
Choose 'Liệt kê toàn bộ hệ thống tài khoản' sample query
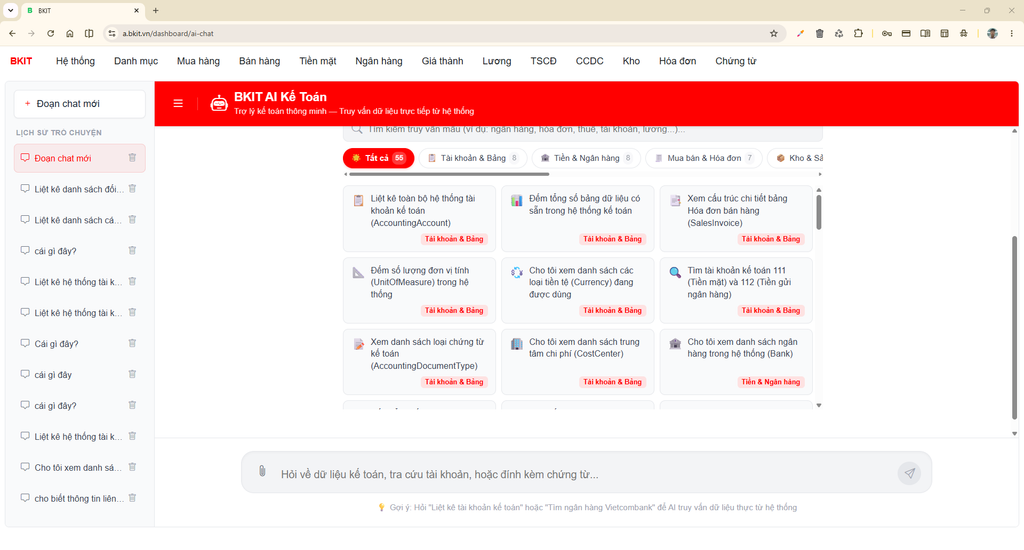click(419, 218)
